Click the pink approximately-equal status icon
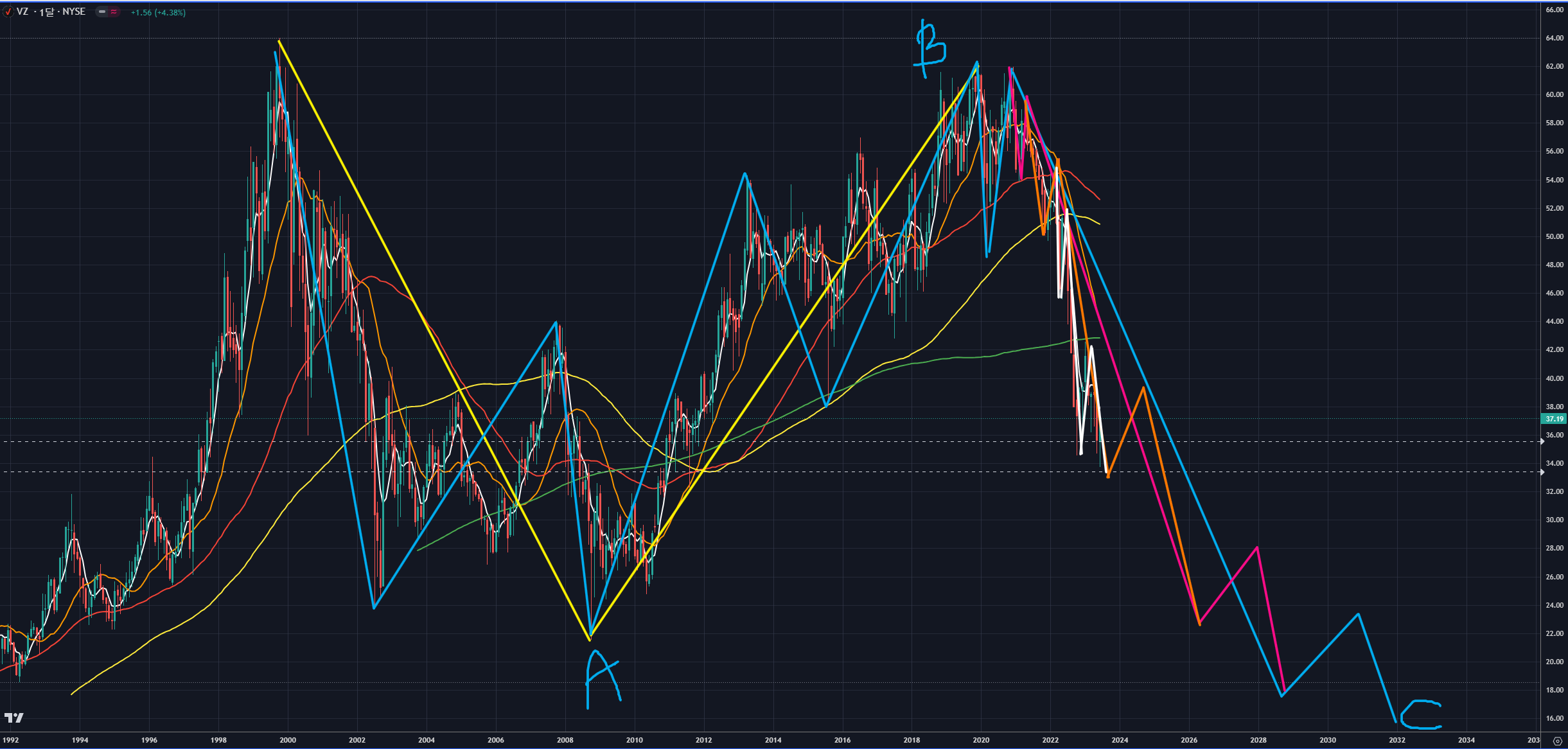1568x749 pixels. pos(114,12)
